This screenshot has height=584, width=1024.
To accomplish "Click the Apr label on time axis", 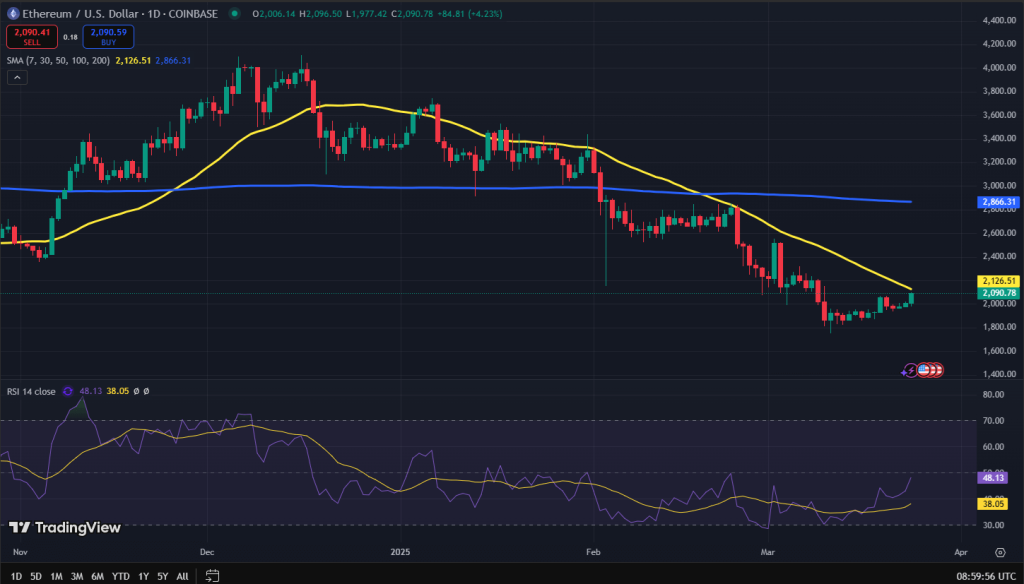I will (x=961, y=552).
